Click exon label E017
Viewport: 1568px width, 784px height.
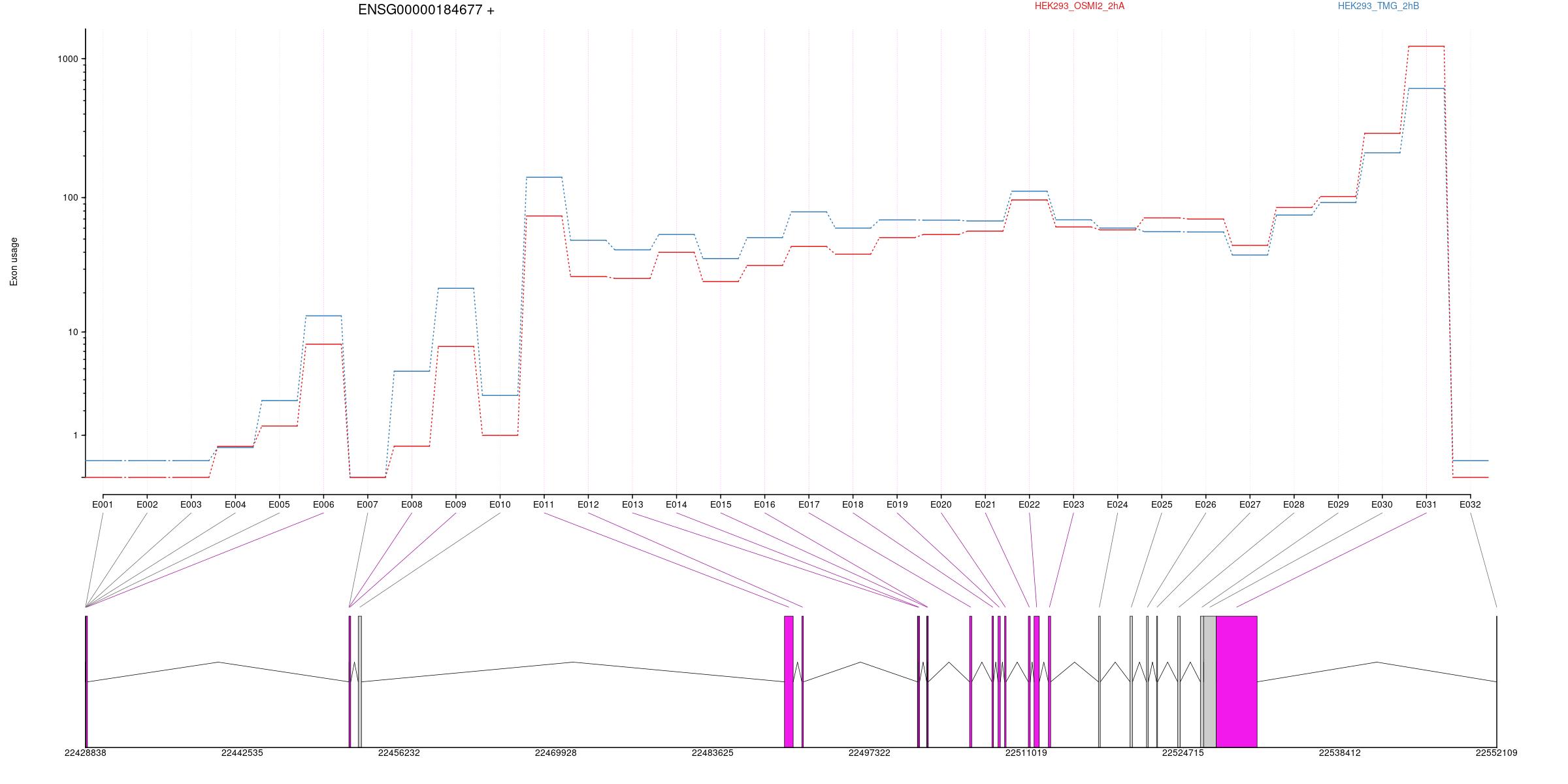pos(809,504)
